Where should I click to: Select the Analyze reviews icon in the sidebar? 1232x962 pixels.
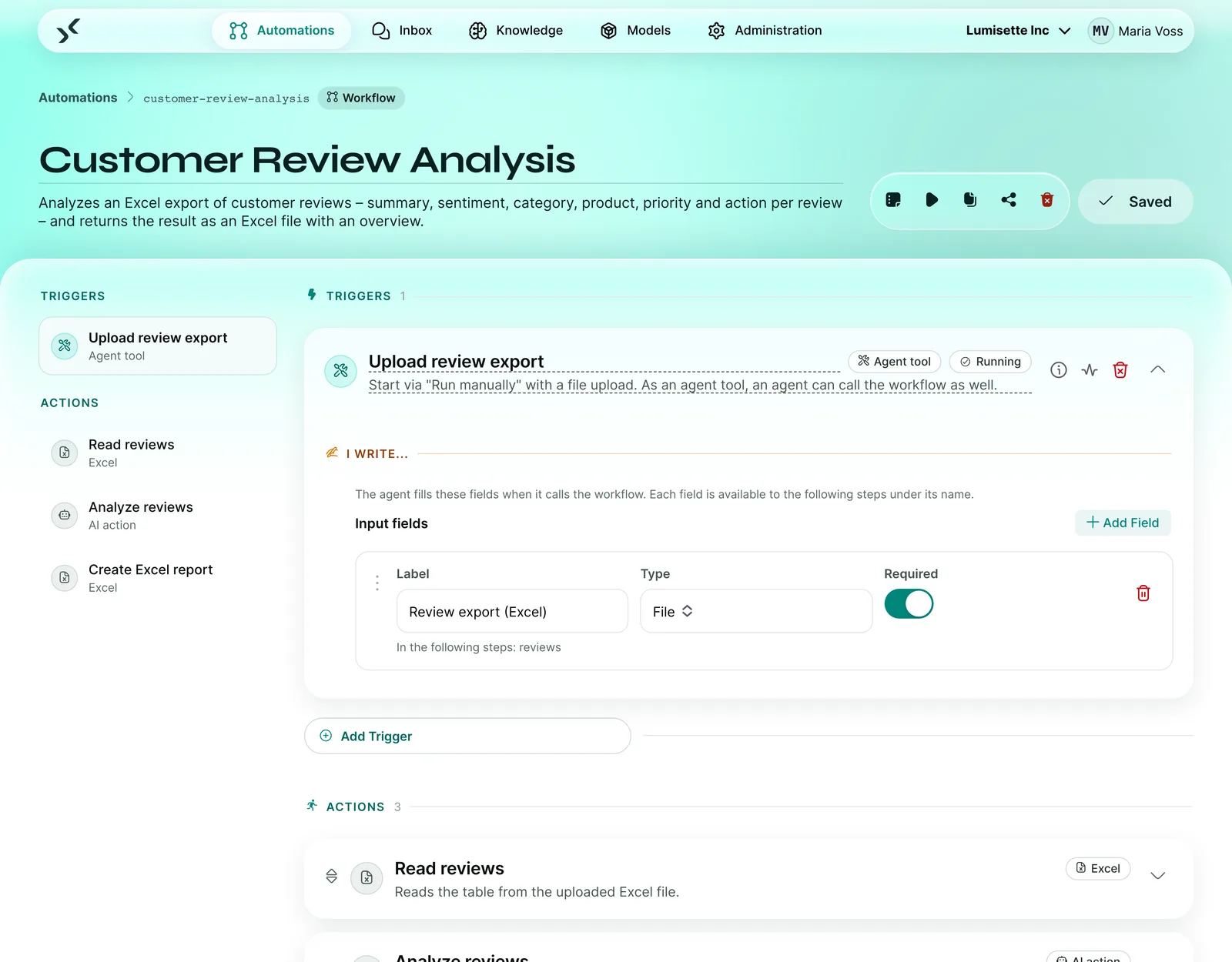65,515
